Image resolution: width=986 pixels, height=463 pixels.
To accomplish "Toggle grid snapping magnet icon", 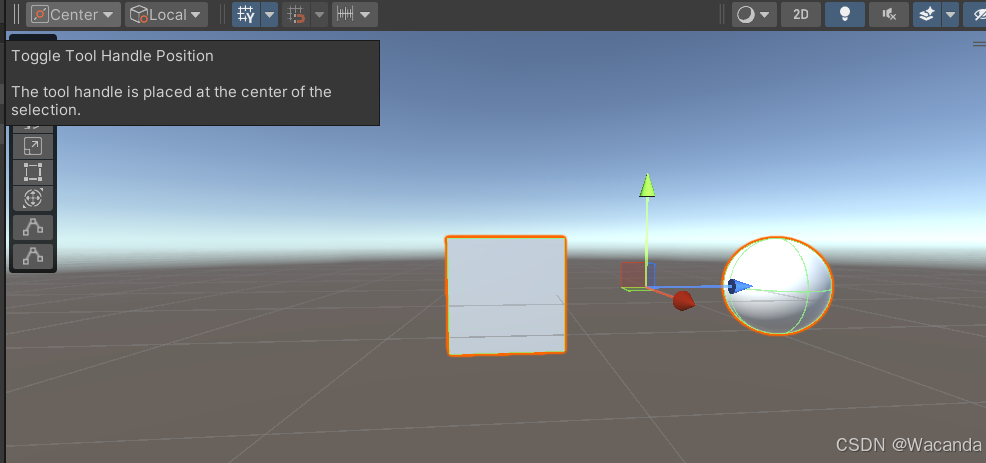I will coord(296,14).
